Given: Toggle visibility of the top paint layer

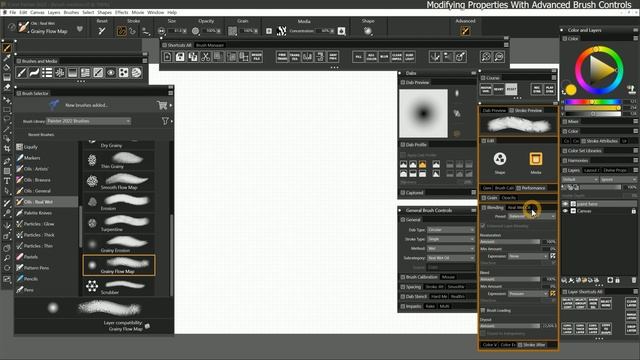Looking at the screenshot, I should [565, 204].
